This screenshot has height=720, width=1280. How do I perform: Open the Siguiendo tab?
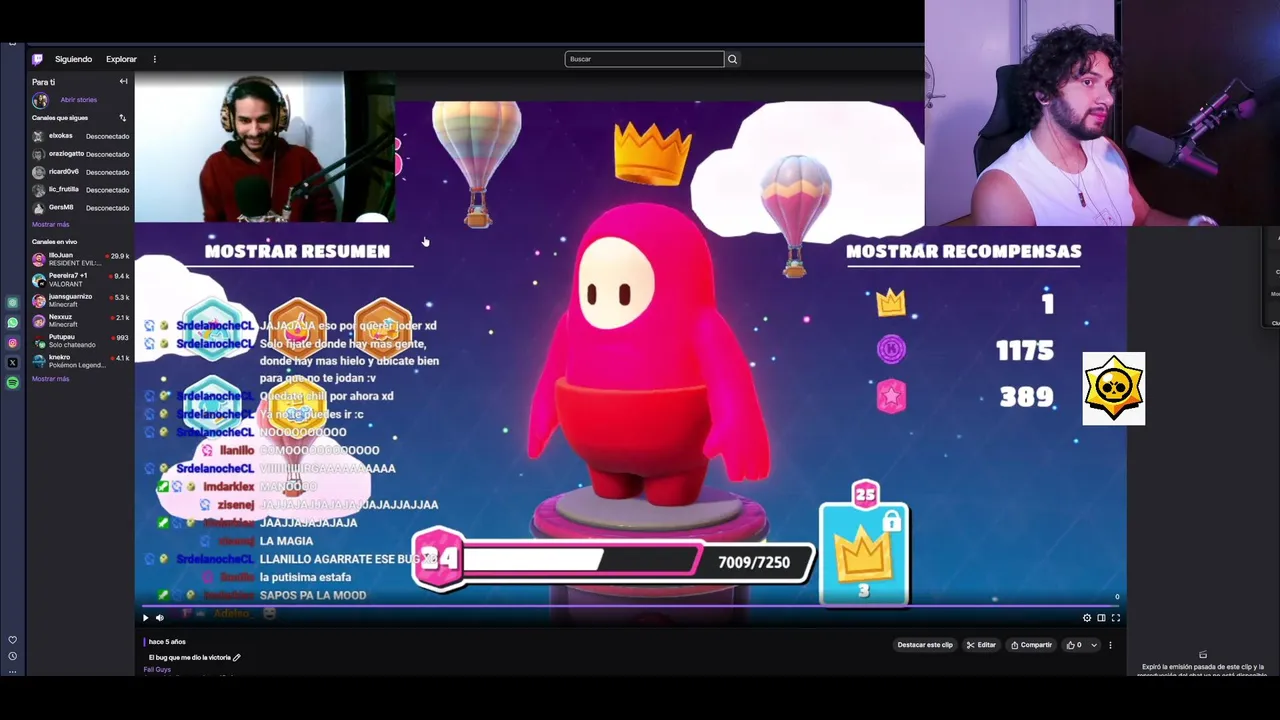73,59
